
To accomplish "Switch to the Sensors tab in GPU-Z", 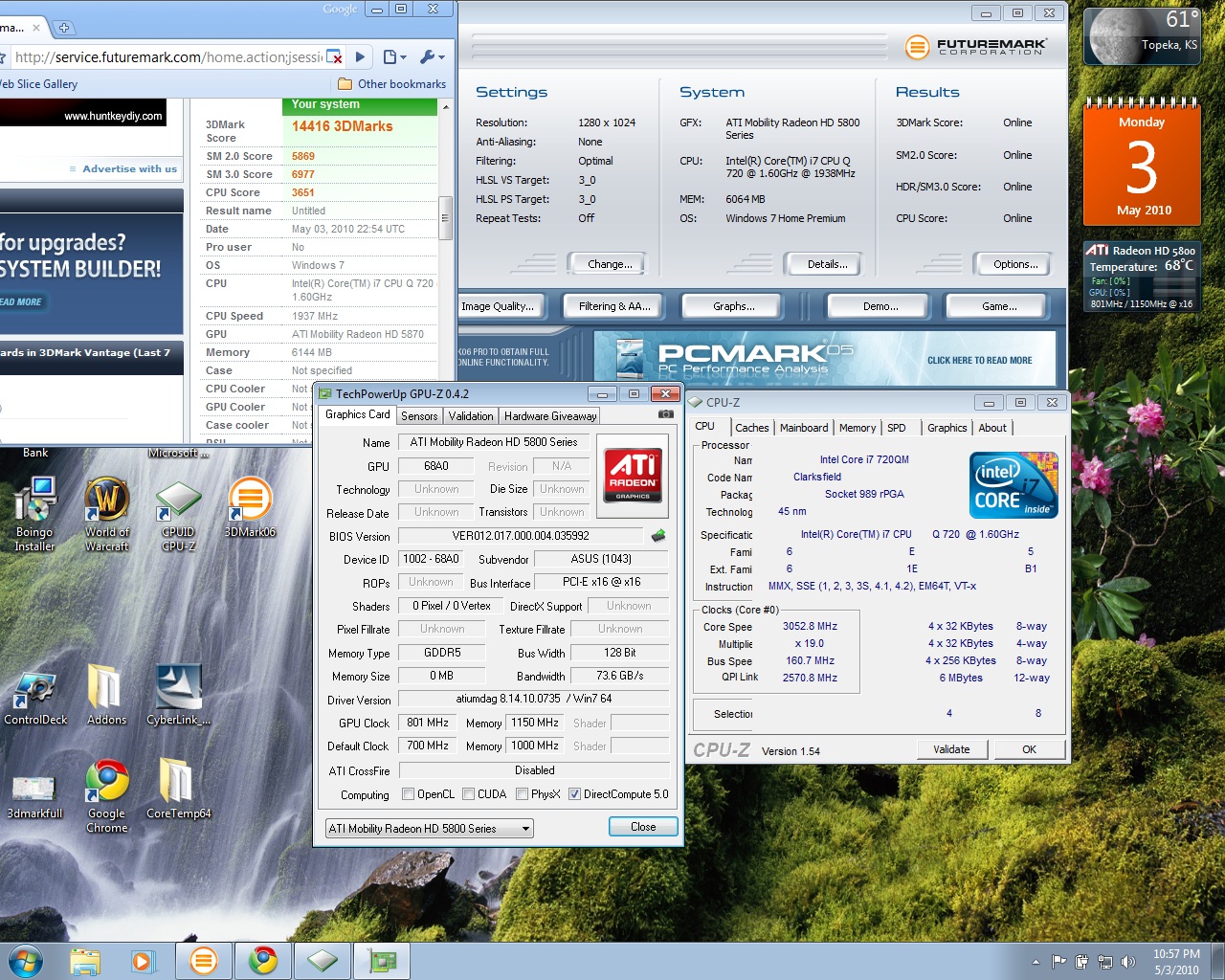I will coord(419,415).
